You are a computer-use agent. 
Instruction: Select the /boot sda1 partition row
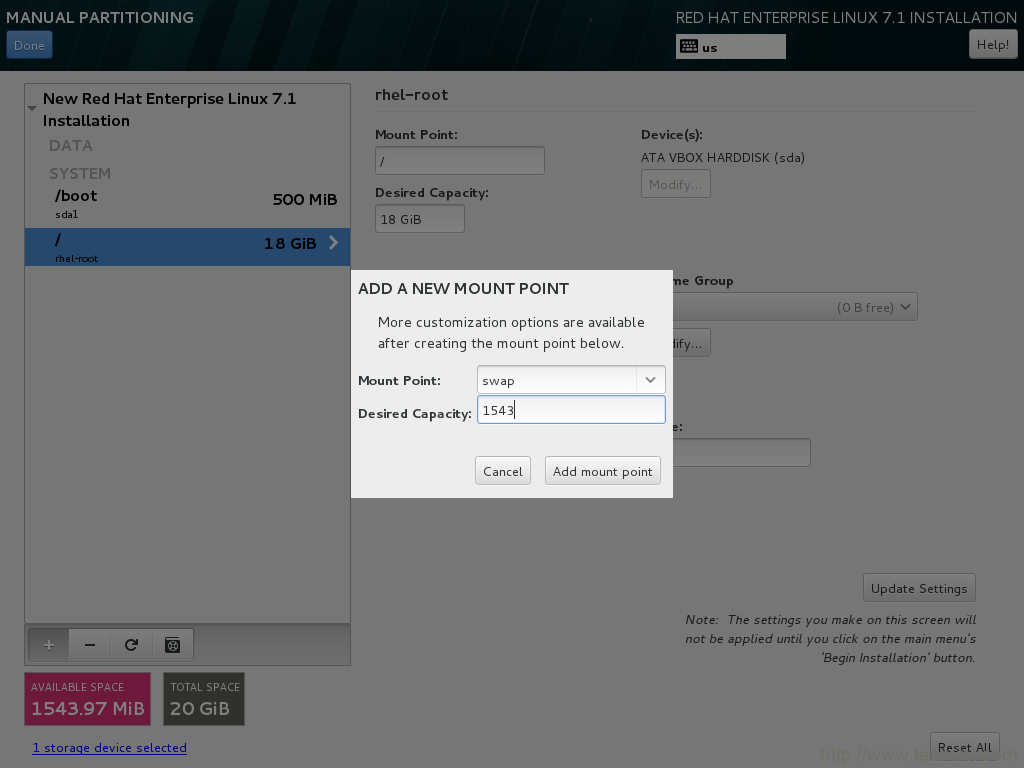click(187, 204)
